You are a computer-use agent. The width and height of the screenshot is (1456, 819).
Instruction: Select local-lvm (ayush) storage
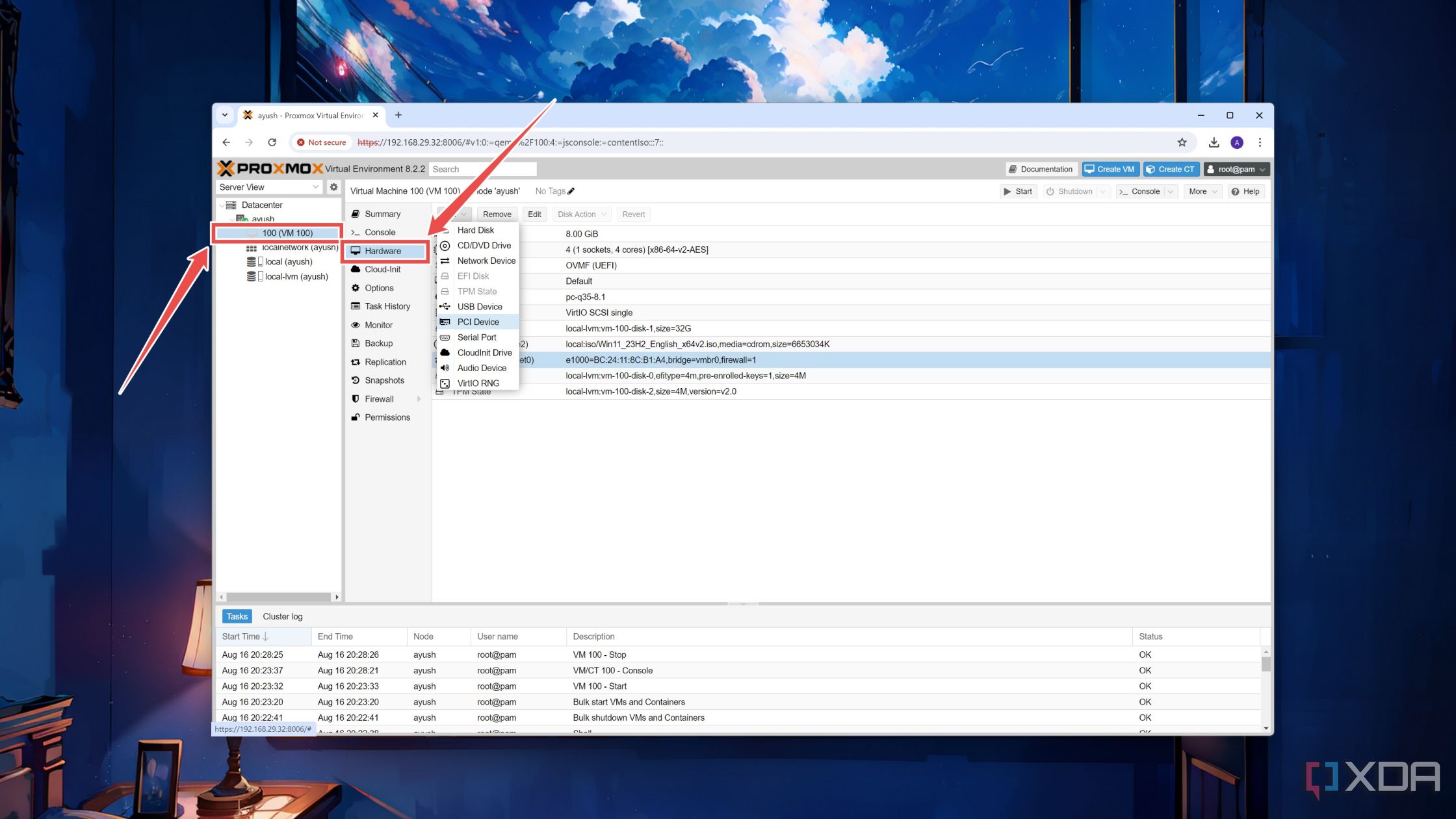point(296,276)
